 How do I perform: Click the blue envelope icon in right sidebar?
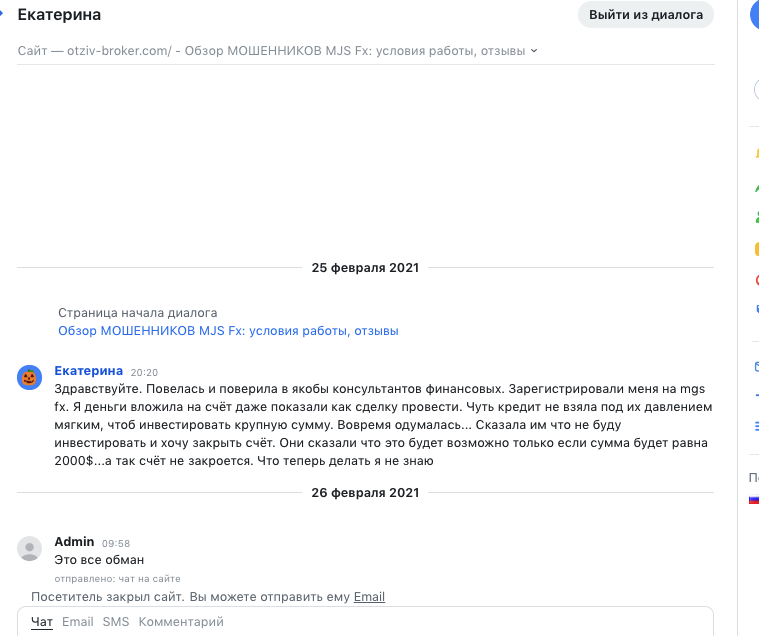(757, 366)
